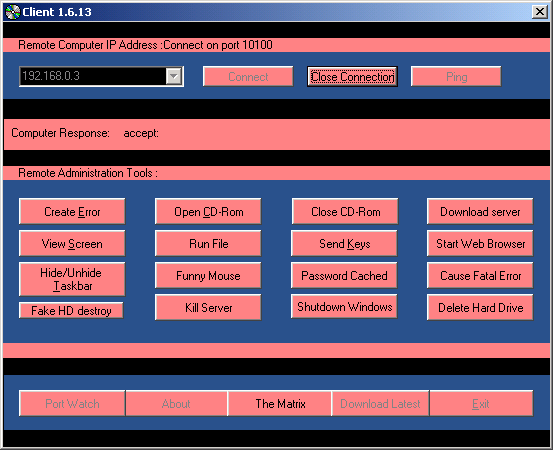Image resolution: width=553 pixels, height=450 pixels.
Task: Click Close CD-Rom button
Action: 345,211
